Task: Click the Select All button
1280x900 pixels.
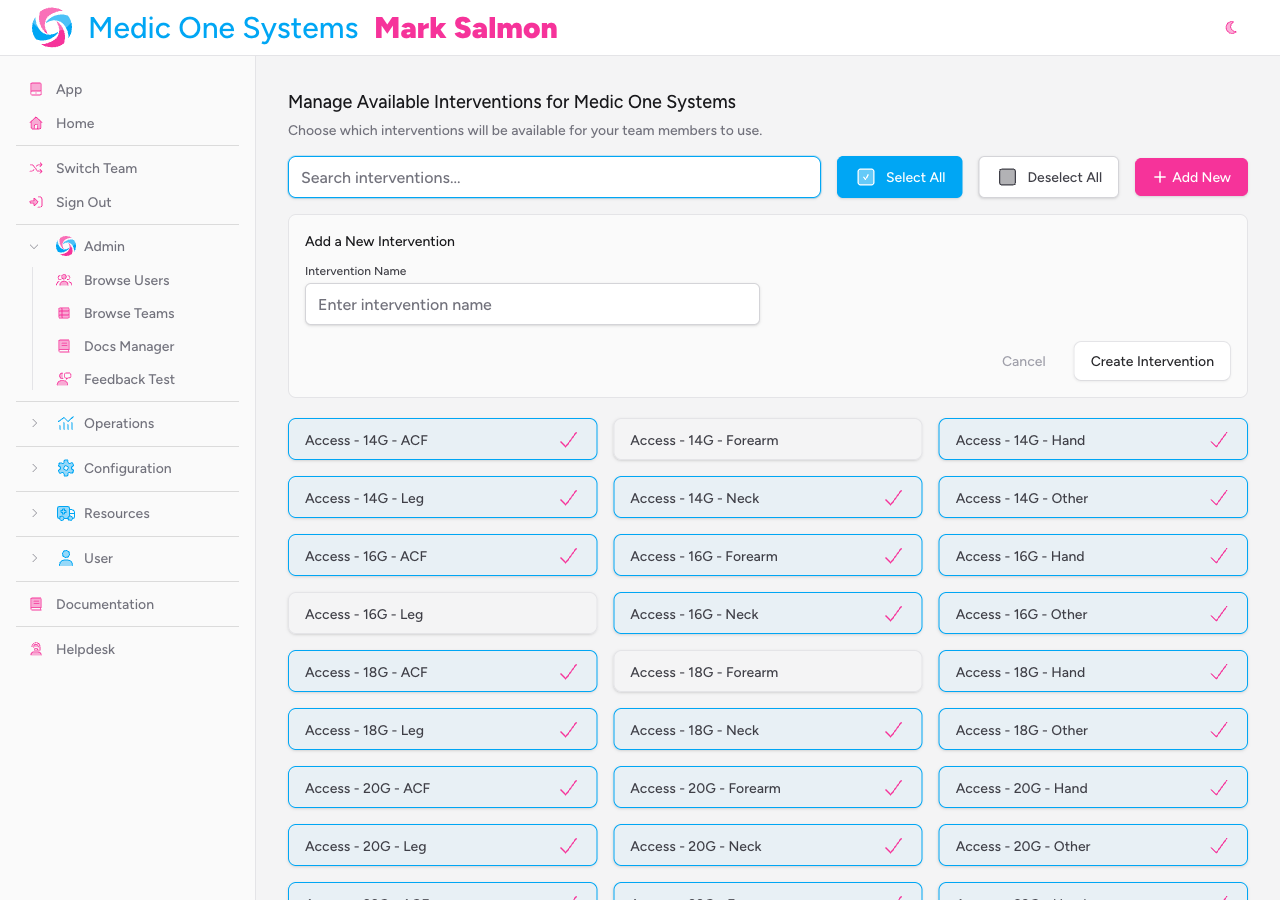Action: tap(899, 177)
